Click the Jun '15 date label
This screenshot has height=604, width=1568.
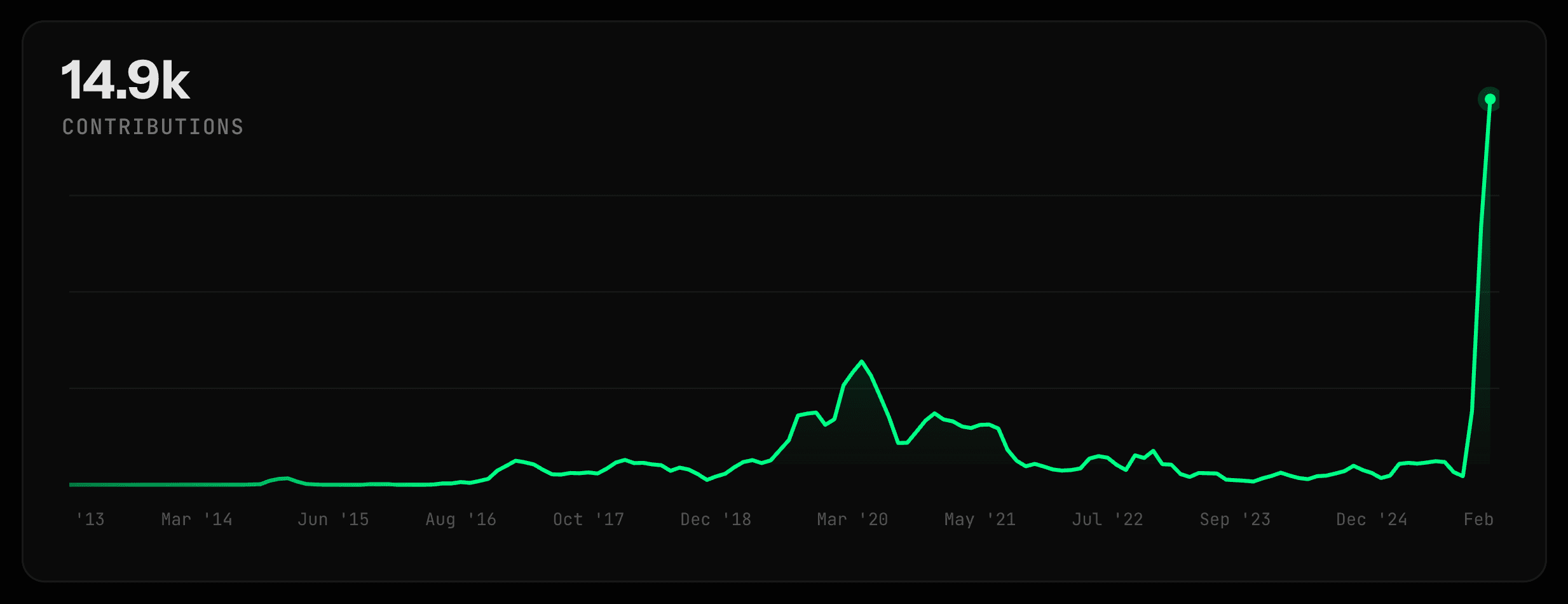(333, 519)
